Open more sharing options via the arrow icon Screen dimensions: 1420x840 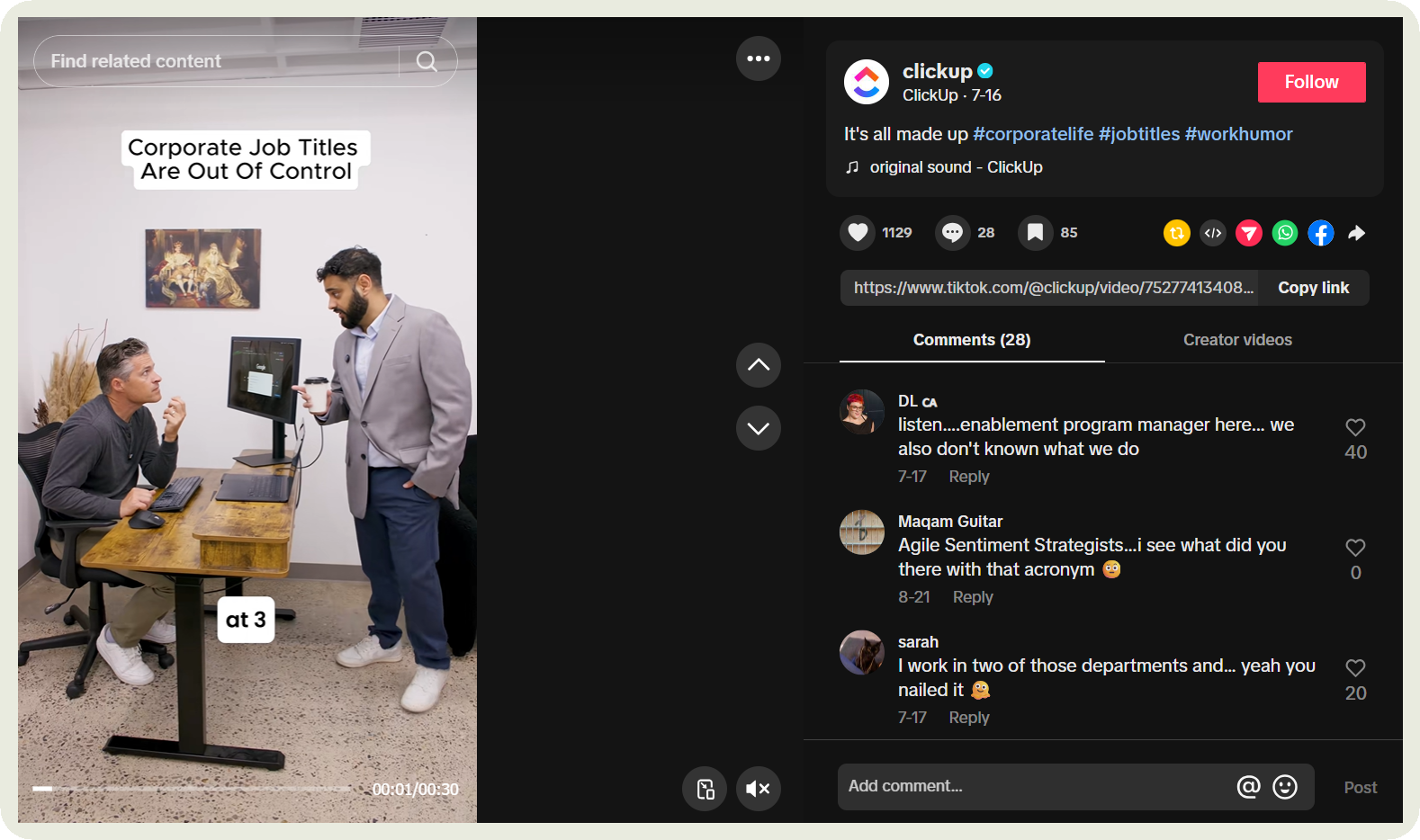click(x=1356, y=233)
